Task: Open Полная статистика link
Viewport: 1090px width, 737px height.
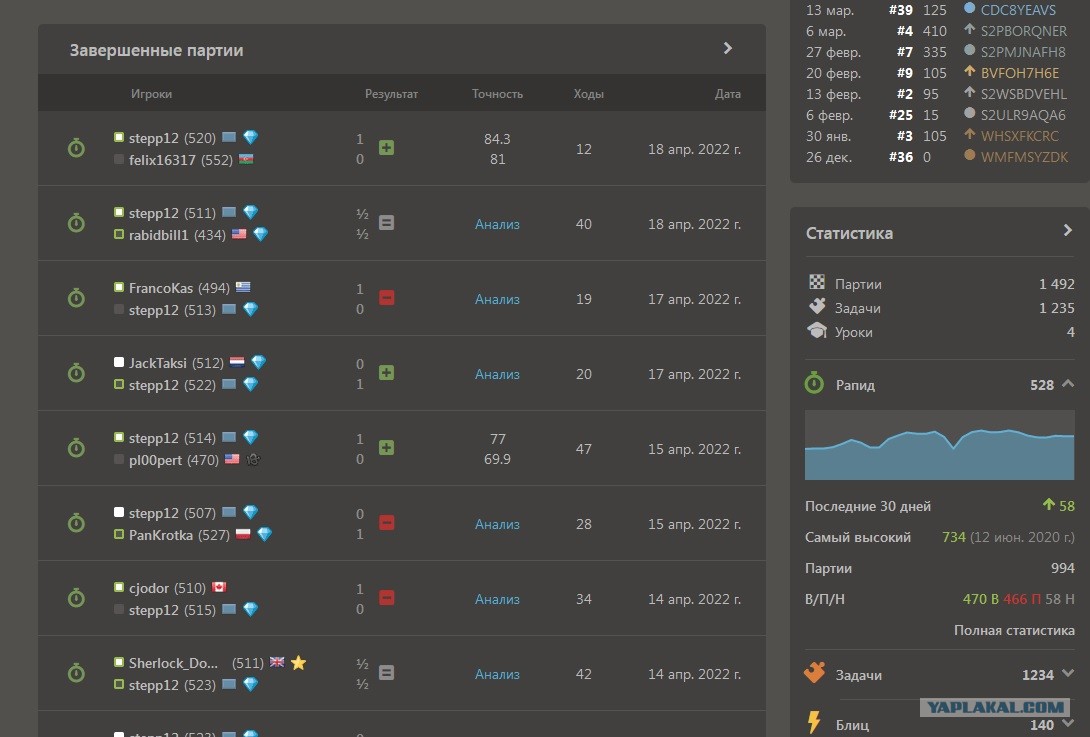Action: 1014,630
